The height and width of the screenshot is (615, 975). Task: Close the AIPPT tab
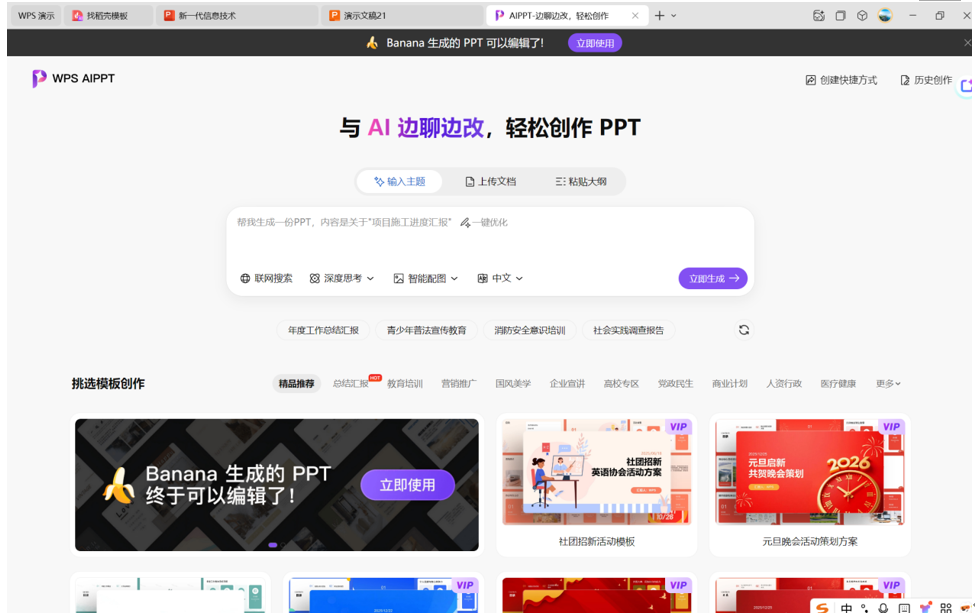635,16
